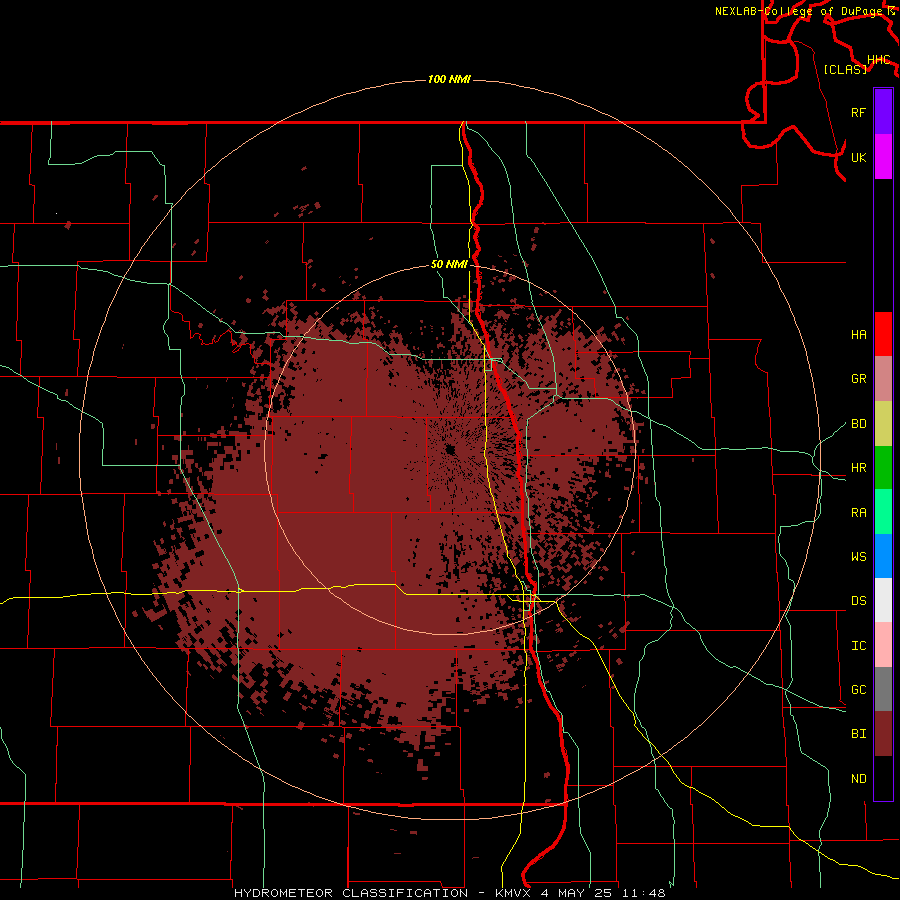
Task: Click the ND legend label
Action: [858, 779]
